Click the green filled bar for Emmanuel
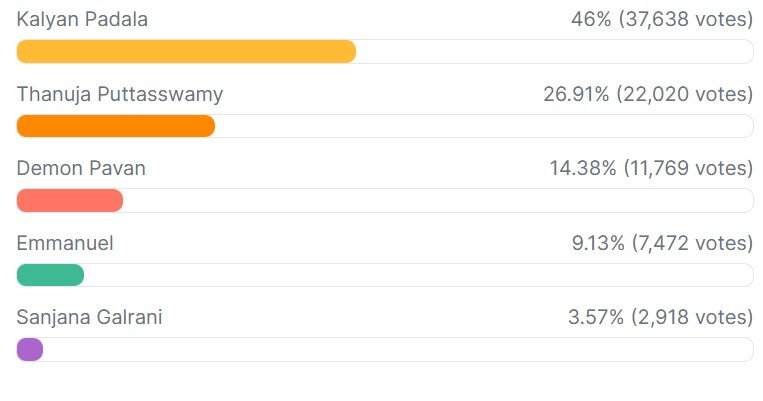The height and width of the screenshot is (401, 763). coord(50,275)
